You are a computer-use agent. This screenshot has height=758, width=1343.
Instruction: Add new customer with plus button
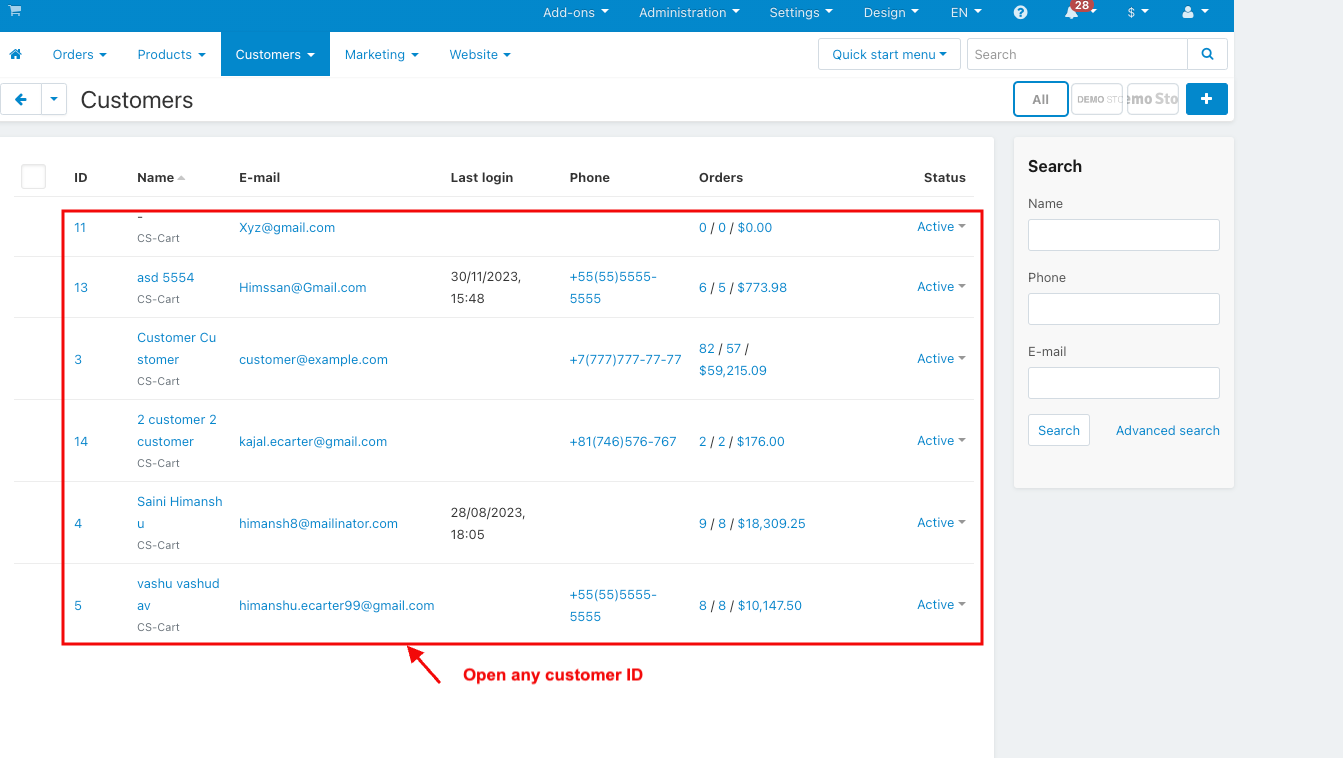point(1206,99)
